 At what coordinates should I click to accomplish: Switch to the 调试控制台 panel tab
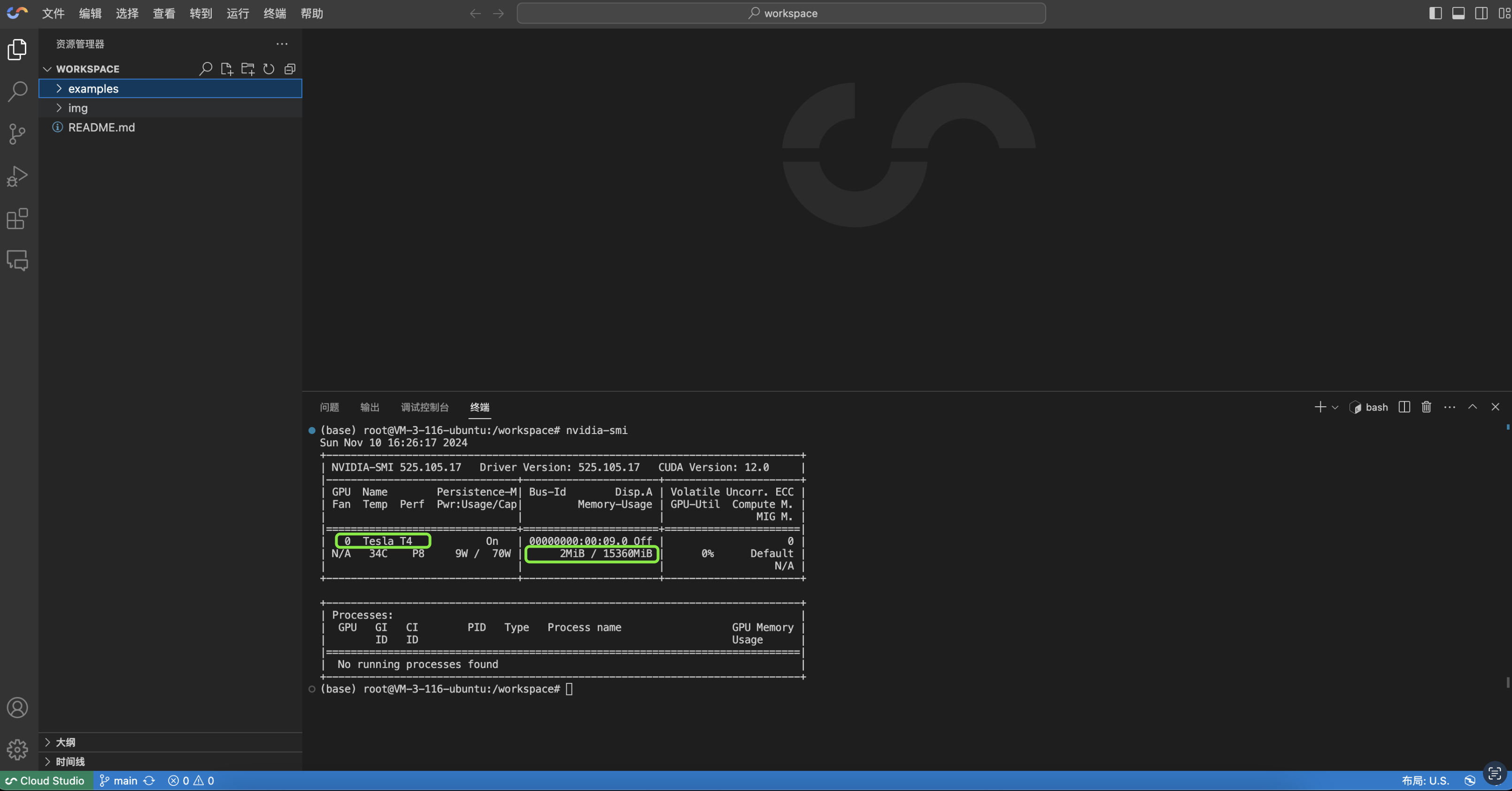425,407
